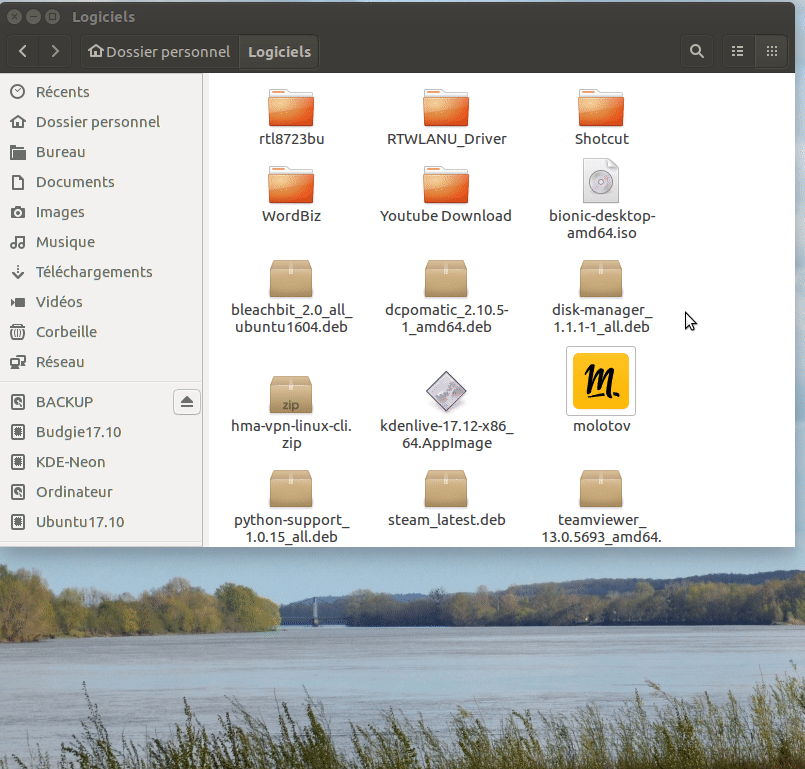Eject the BACKUP drive
Screen dimensions: 805x769
click(x=187, y=402)
